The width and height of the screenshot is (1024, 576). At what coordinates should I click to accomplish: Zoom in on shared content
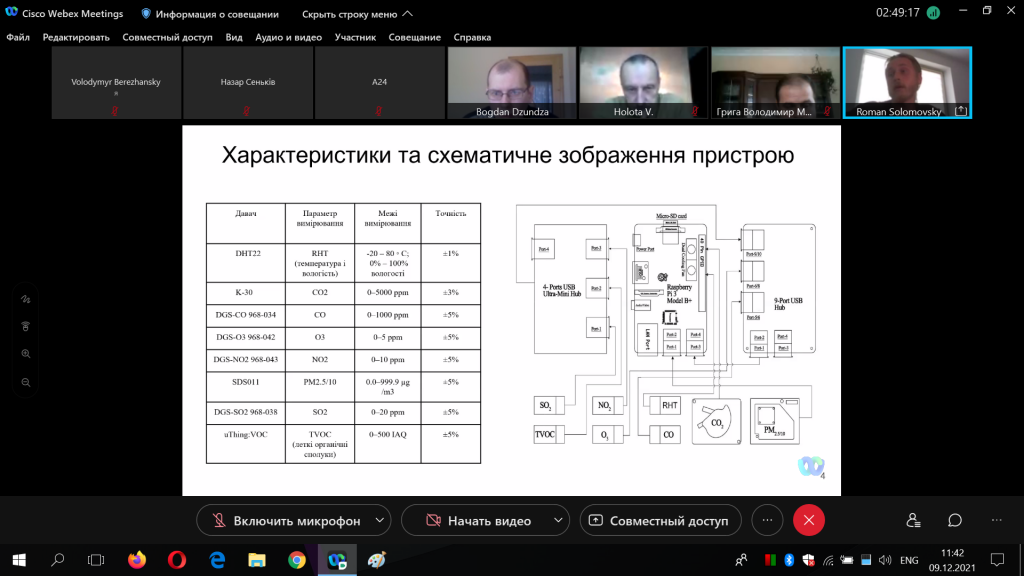(x=26, y=354)
